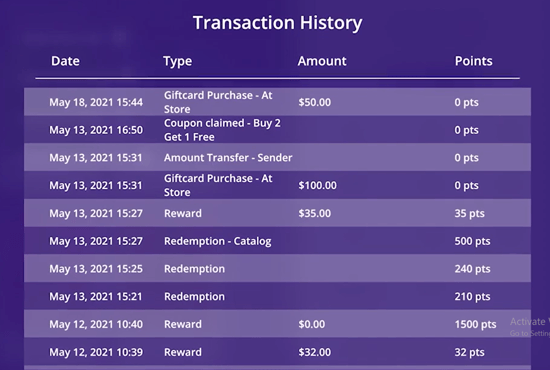550x370 pixels.
Task: Click the $50.00 giftcard amount
Action: (315, 102)
